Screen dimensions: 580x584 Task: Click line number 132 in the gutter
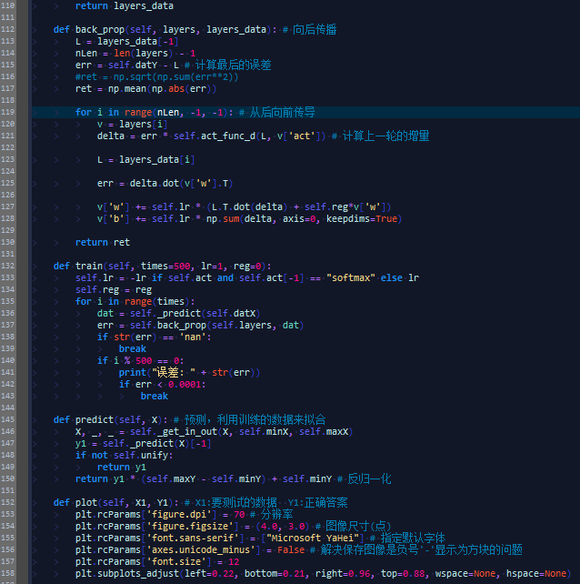pyautogui.click(x=8, y=266)
